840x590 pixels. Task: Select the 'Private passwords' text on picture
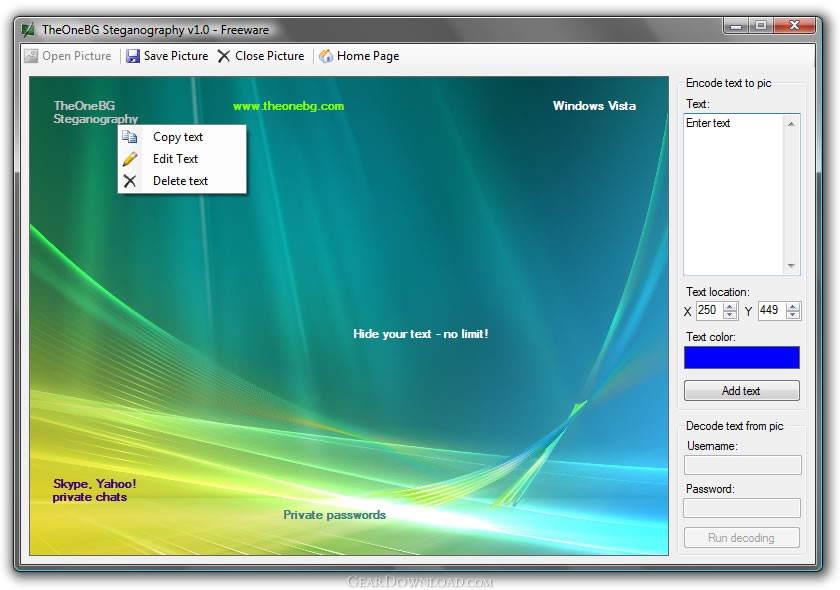click(334, 515)
